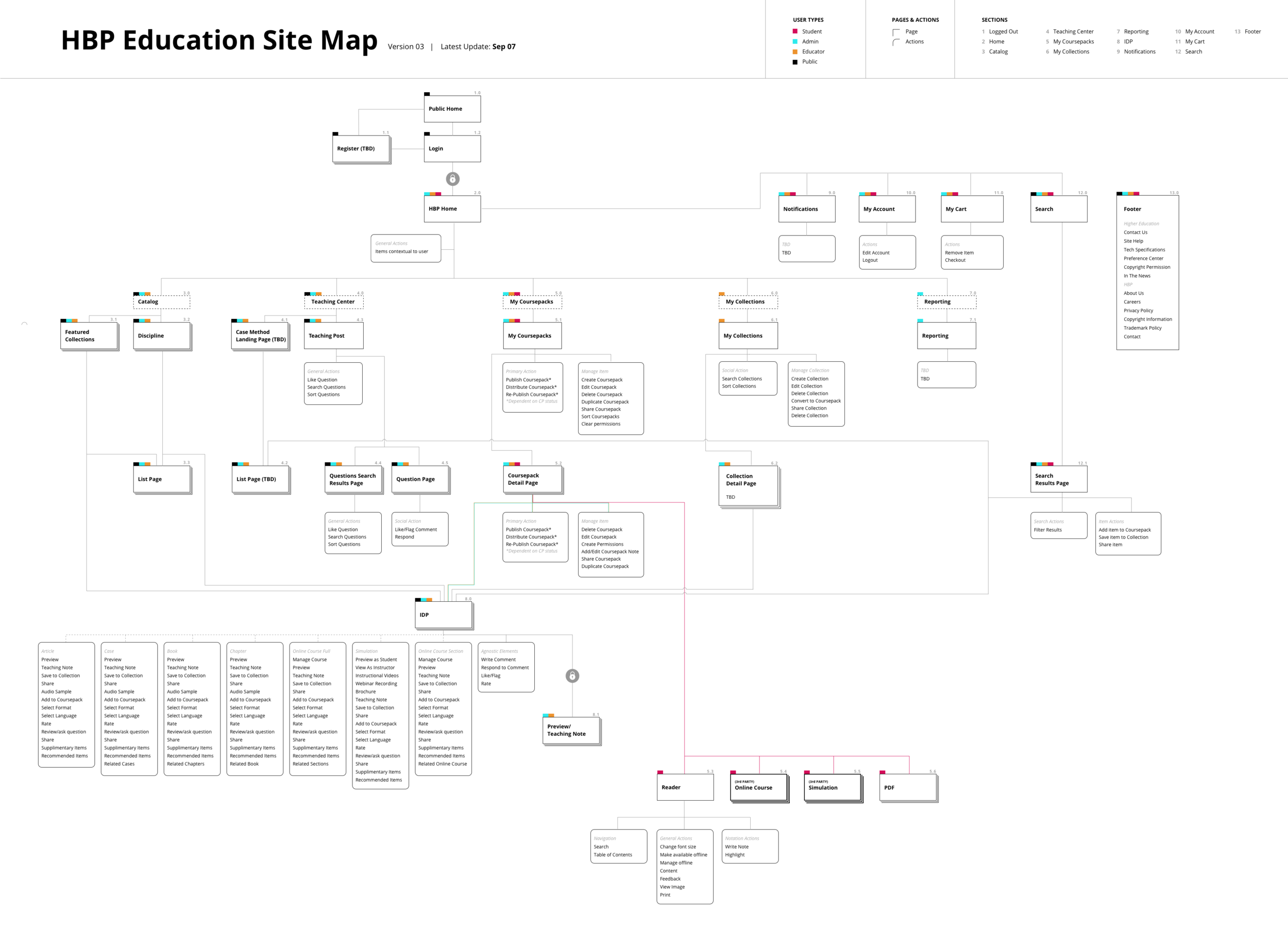Click 'Related Online Course' text
This screenshot has width=1288, height=946.
[442, 764]
